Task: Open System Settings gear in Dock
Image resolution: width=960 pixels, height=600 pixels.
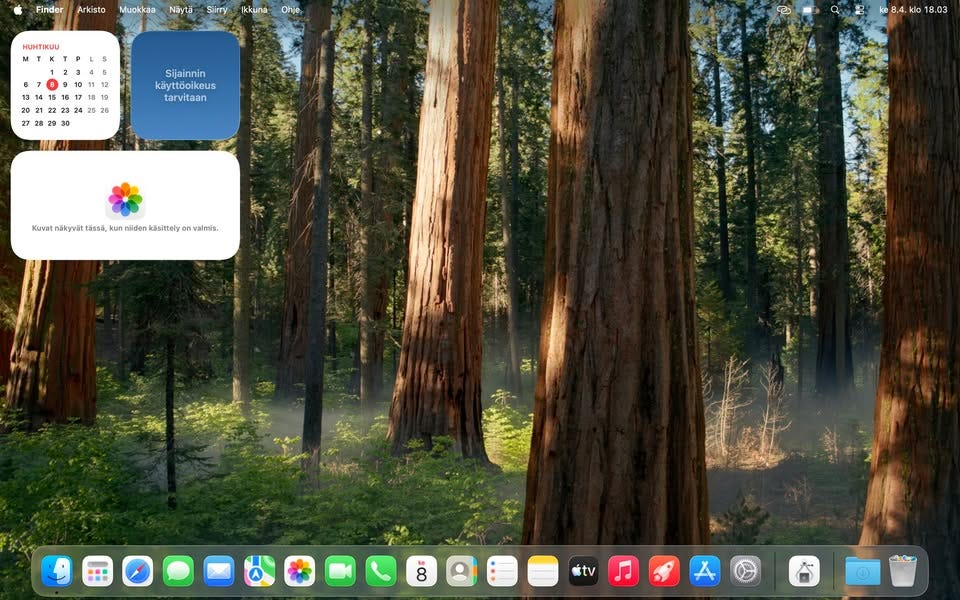Action: click(745, 571)
